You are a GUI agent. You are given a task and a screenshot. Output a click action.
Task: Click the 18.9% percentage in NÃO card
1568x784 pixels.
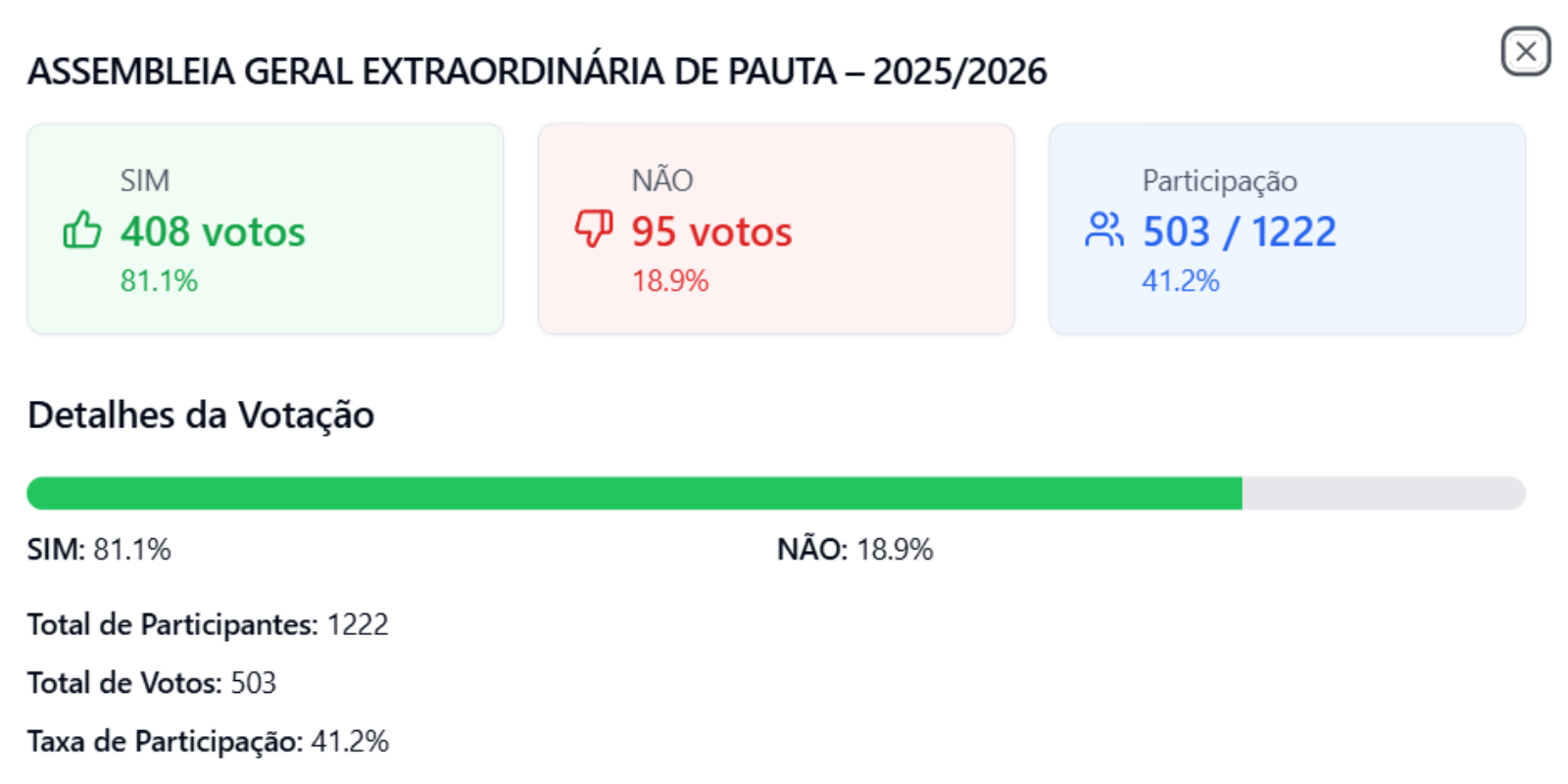[x=670, y=281]
